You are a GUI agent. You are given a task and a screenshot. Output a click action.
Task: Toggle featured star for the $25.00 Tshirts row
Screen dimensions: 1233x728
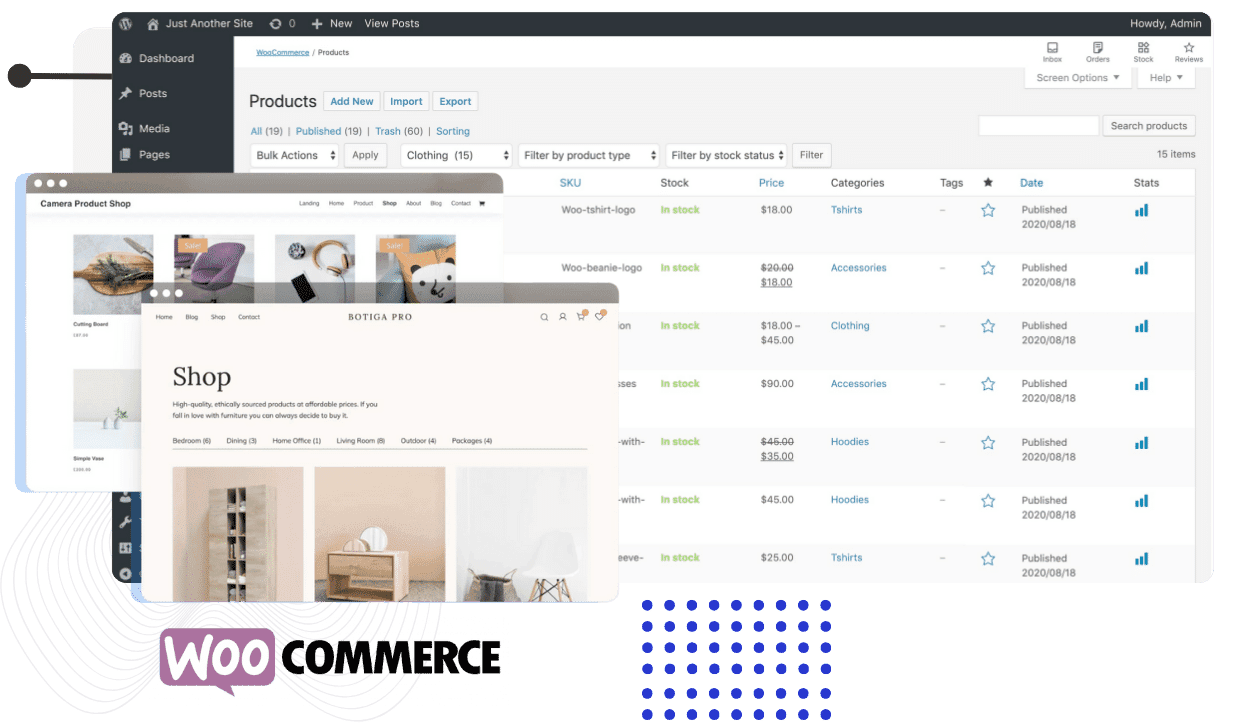pos(988,558)
